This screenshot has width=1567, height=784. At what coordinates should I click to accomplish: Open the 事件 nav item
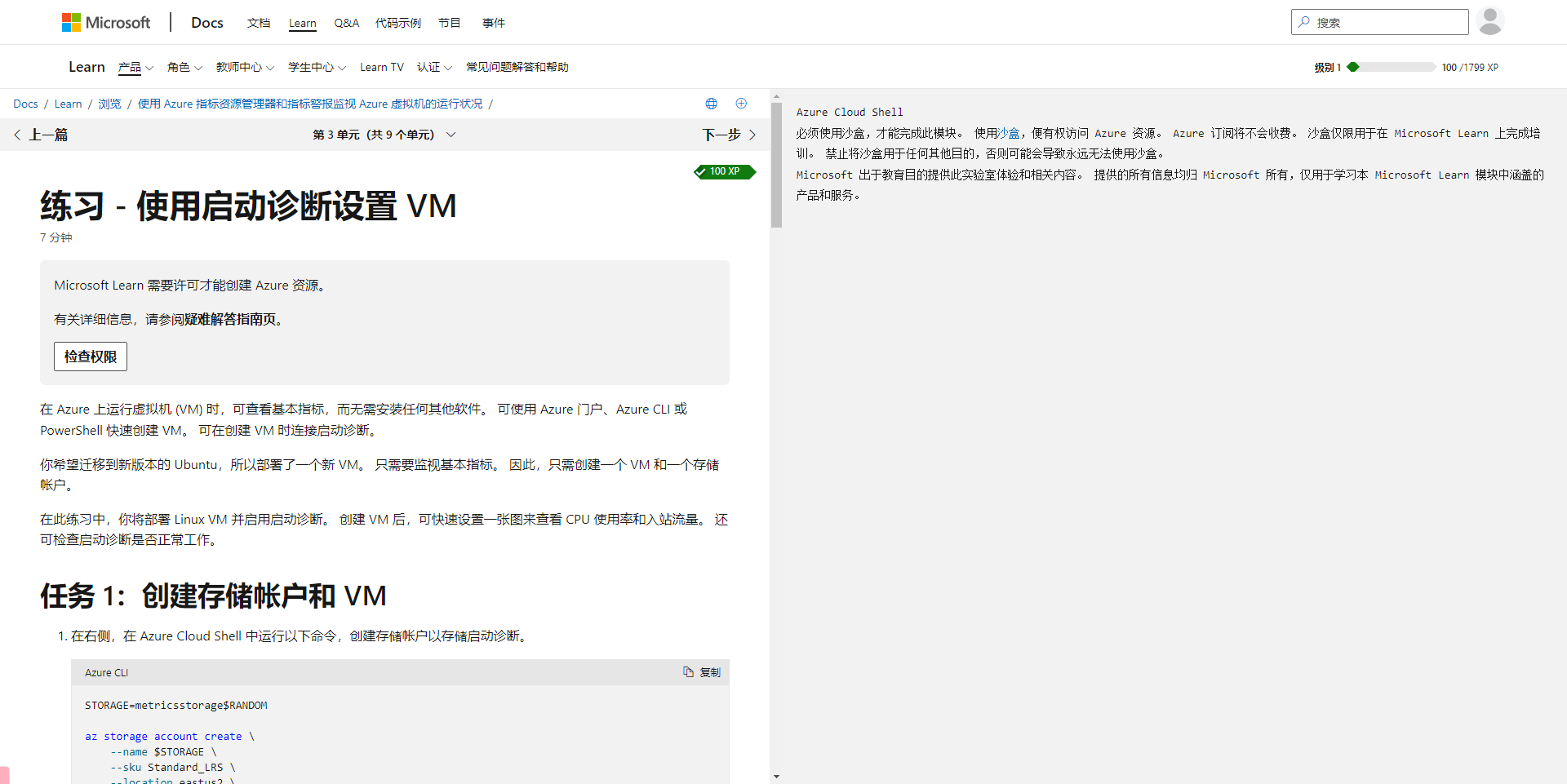tap(494, 23)
